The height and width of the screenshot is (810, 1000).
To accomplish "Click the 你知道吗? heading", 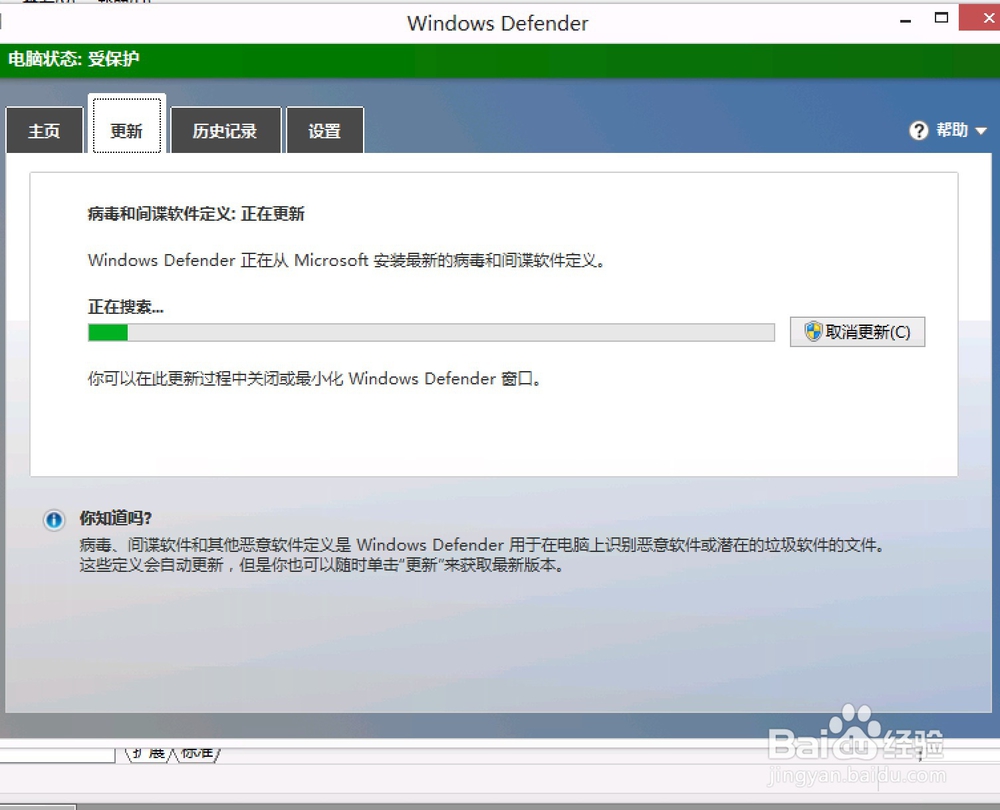I will [x=115, y=518].
